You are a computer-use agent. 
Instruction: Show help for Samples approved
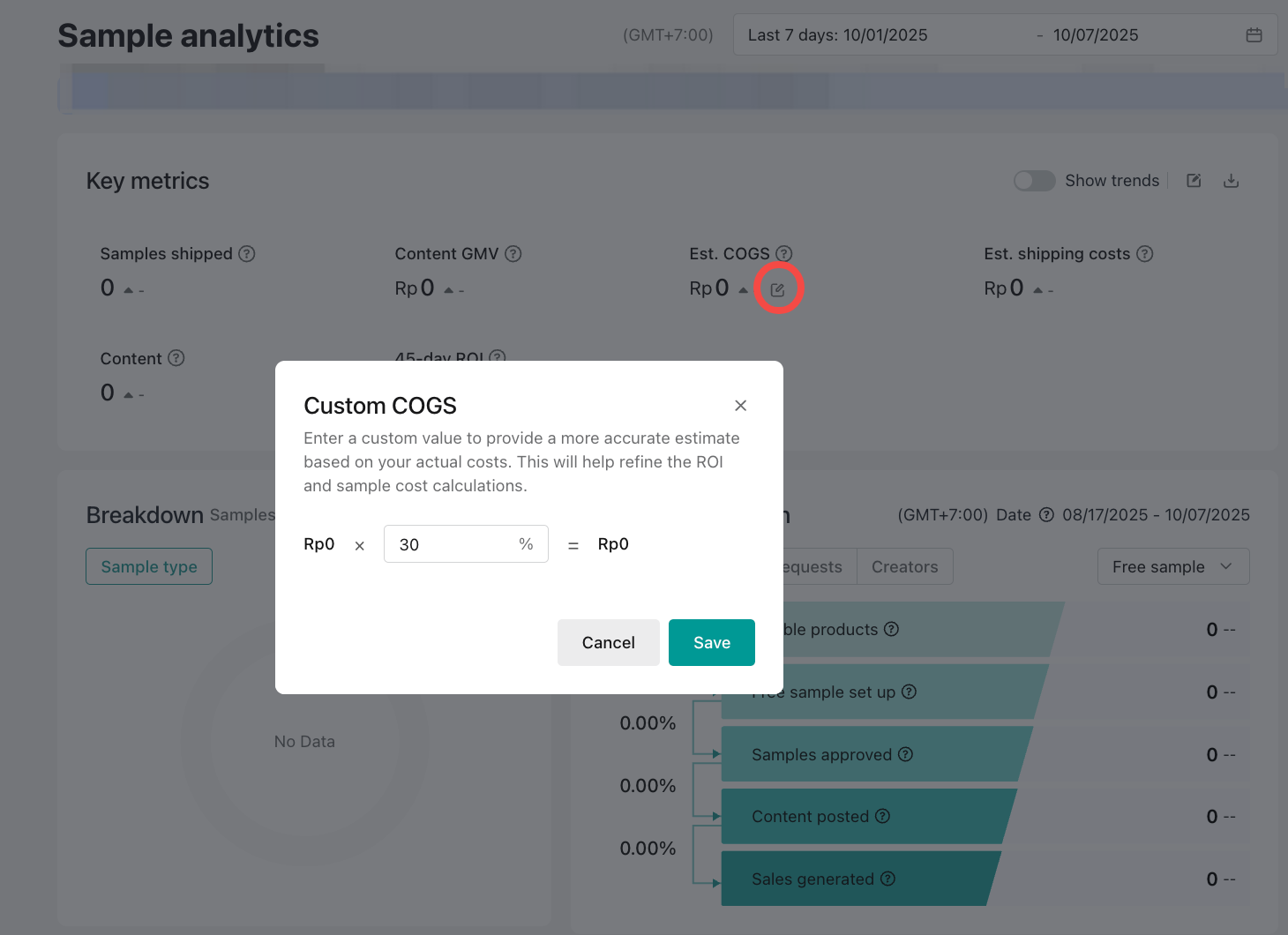click(x=905, y=754)
